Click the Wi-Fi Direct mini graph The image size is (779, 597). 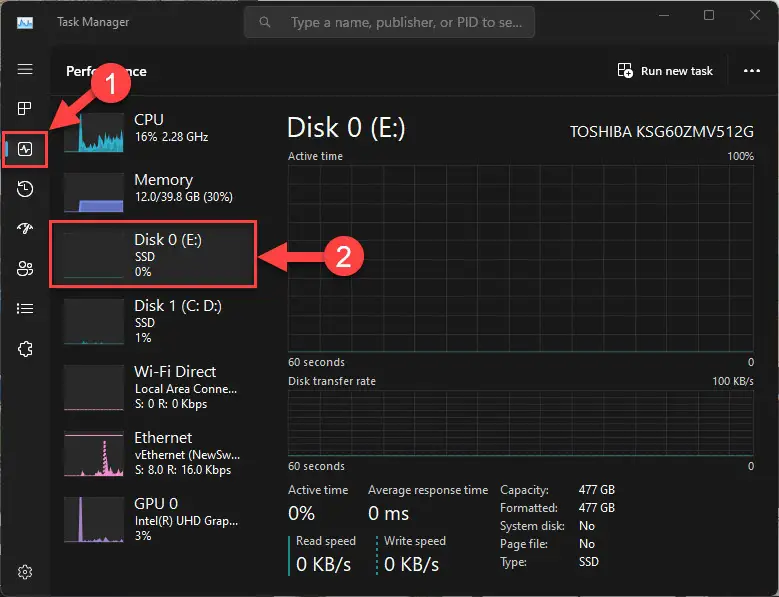[94, 387]
